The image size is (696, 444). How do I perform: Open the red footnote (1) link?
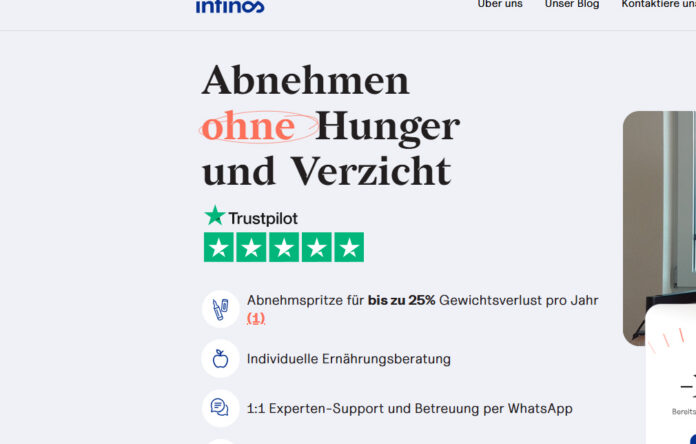[256, 318]
